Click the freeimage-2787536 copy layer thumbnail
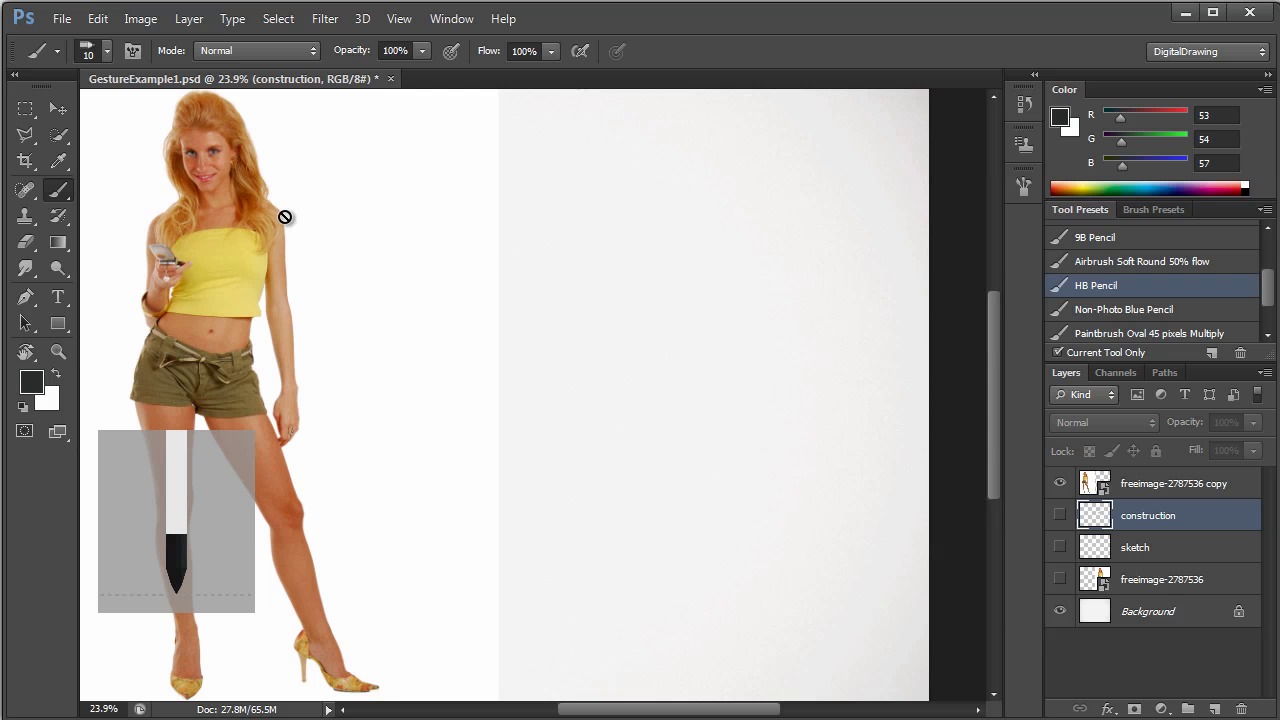This screenshot has height=720, width=1280. [1094, 483]
